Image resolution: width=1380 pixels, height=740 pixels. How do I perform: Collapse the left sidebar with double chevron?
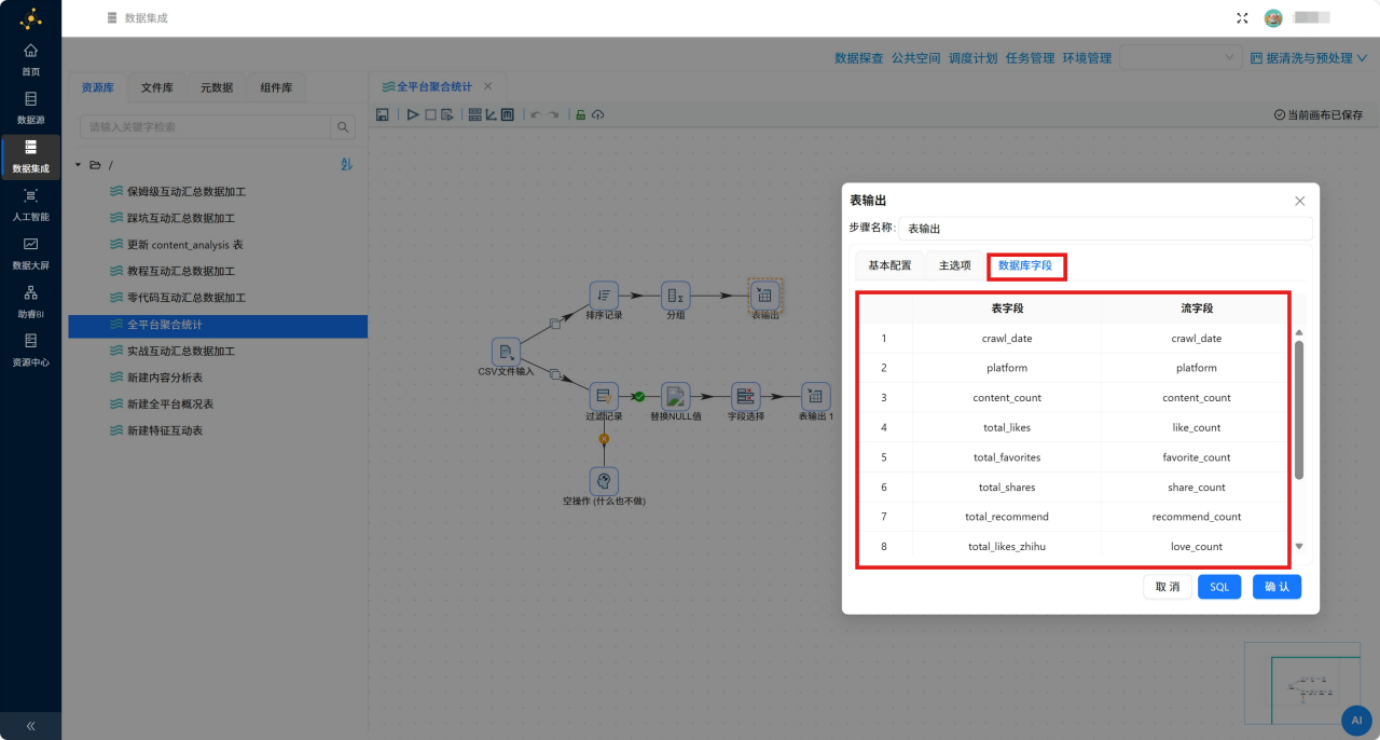(30, 726)
